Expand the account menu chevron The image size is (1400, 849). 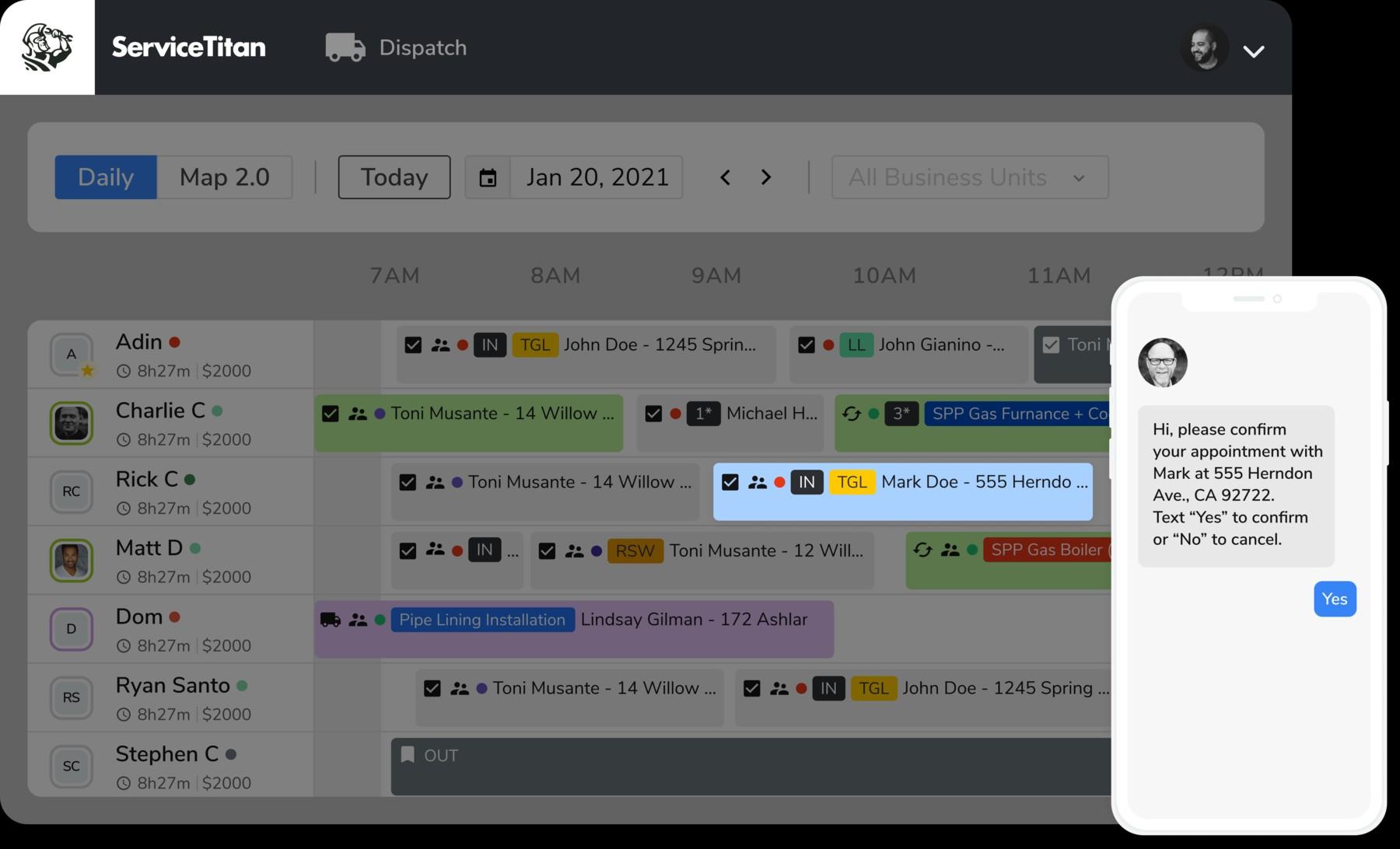[1254, 51]
